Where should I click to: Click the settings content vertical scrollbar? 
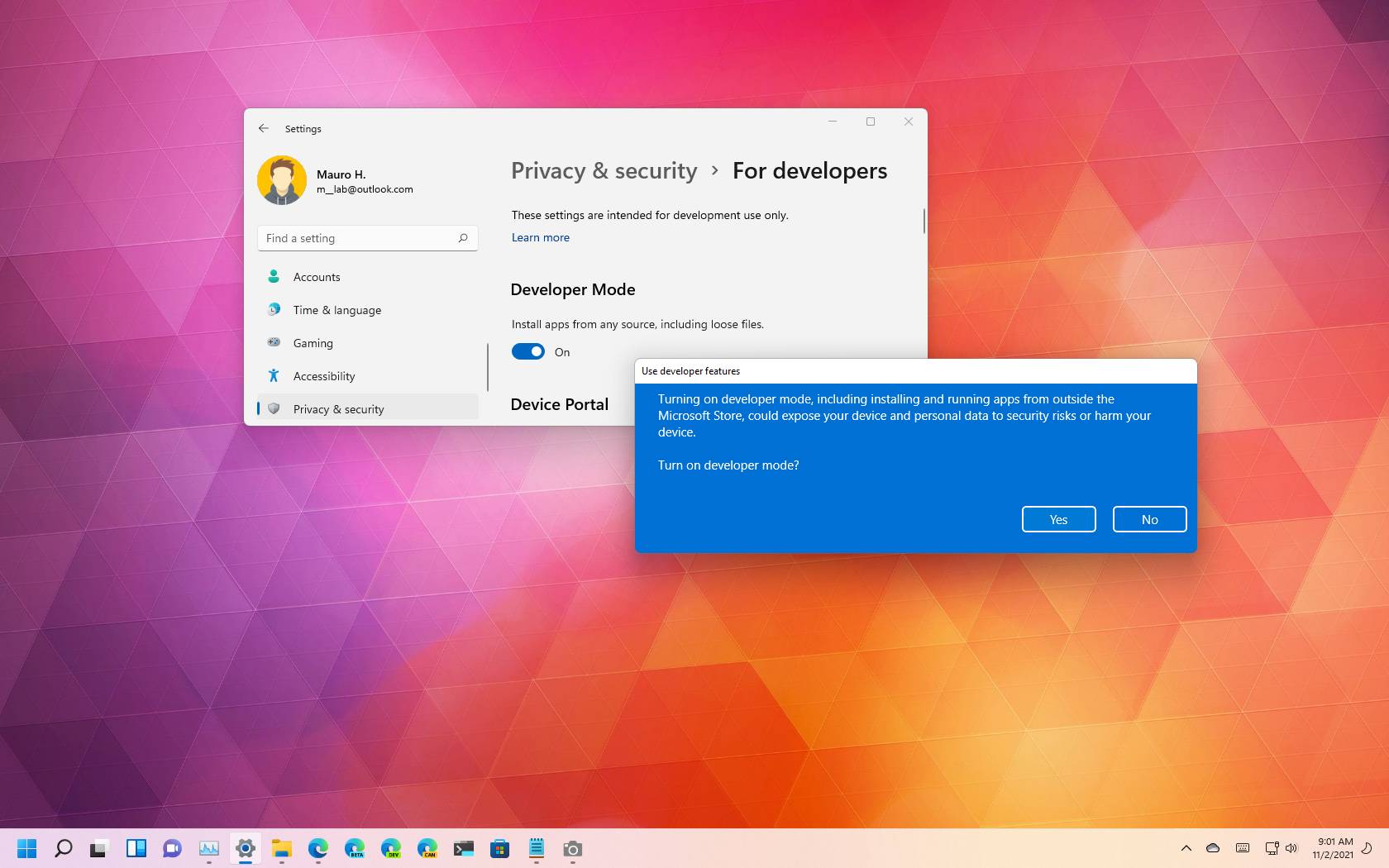point(924,221)
